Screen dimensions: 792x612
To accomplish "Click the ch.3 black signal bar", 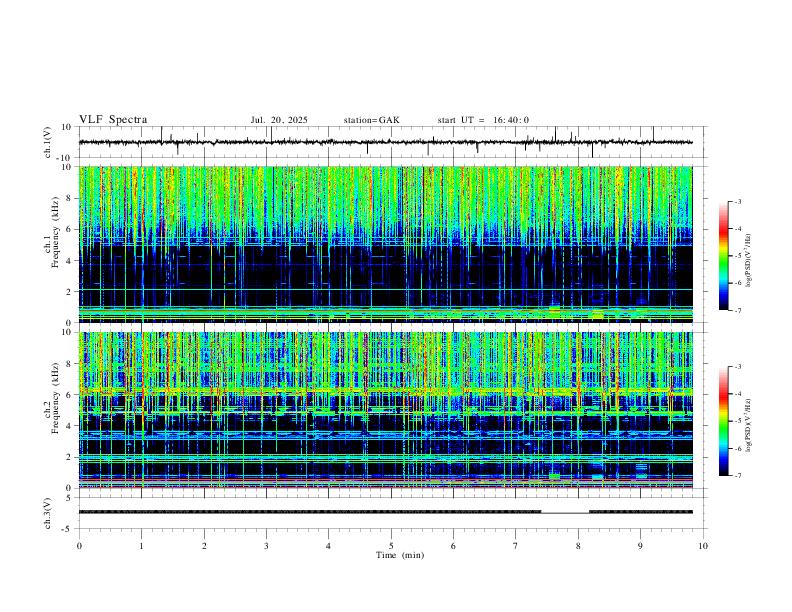I will pos(310,512).
